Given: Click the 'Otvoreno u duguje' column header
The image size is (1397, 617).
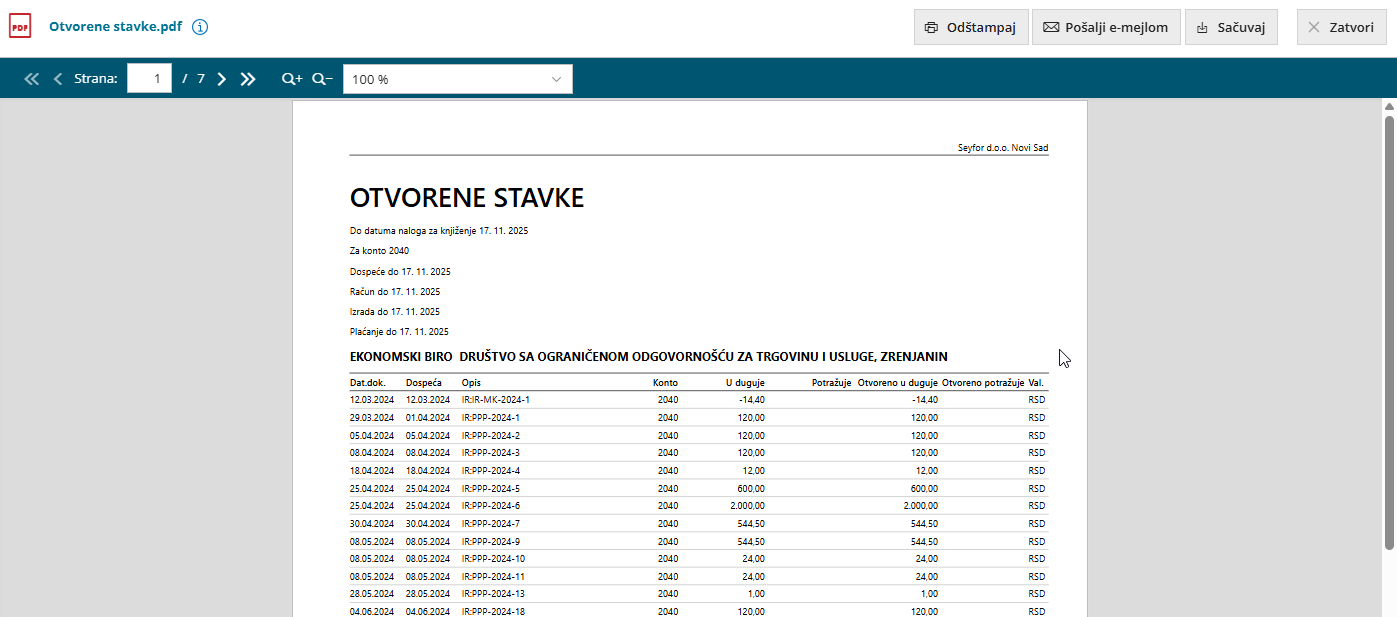Looking at the screenshot, I should point(897,383).
